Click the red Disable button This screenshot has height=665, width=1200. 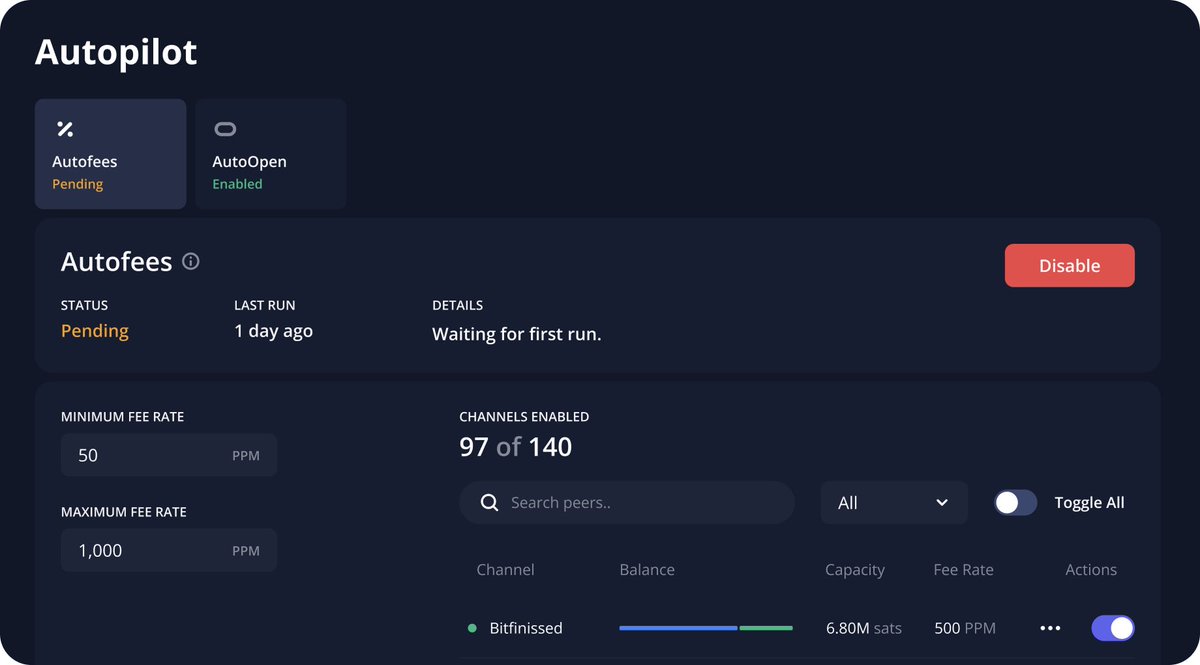pos(1070,266)
